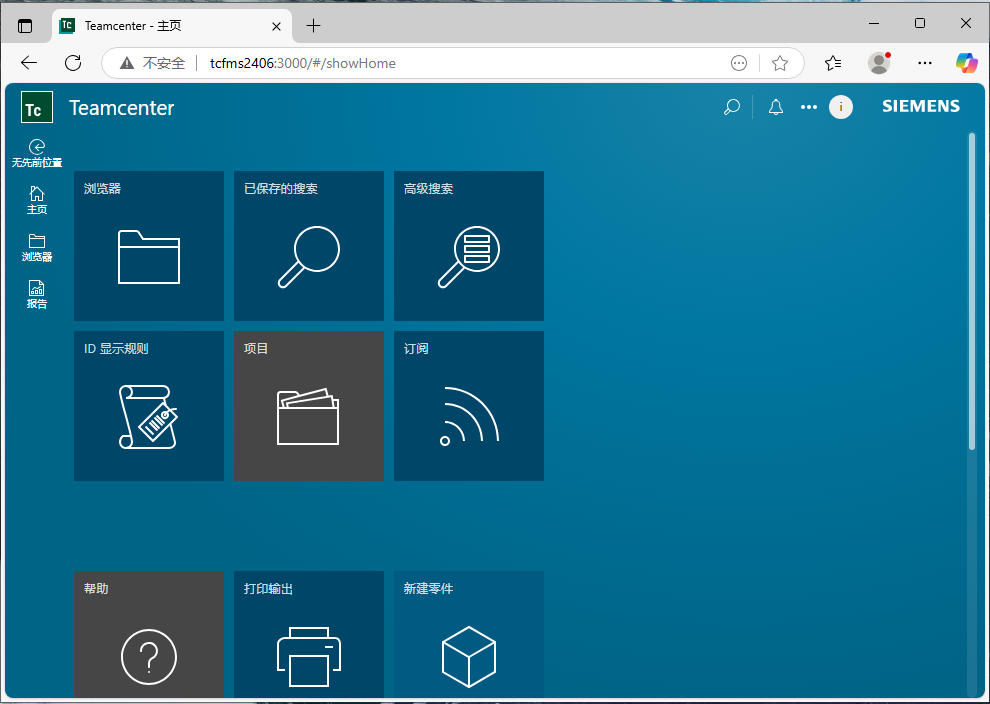Select the Teamcenter - 主页 tab

(x=172, y=26)
